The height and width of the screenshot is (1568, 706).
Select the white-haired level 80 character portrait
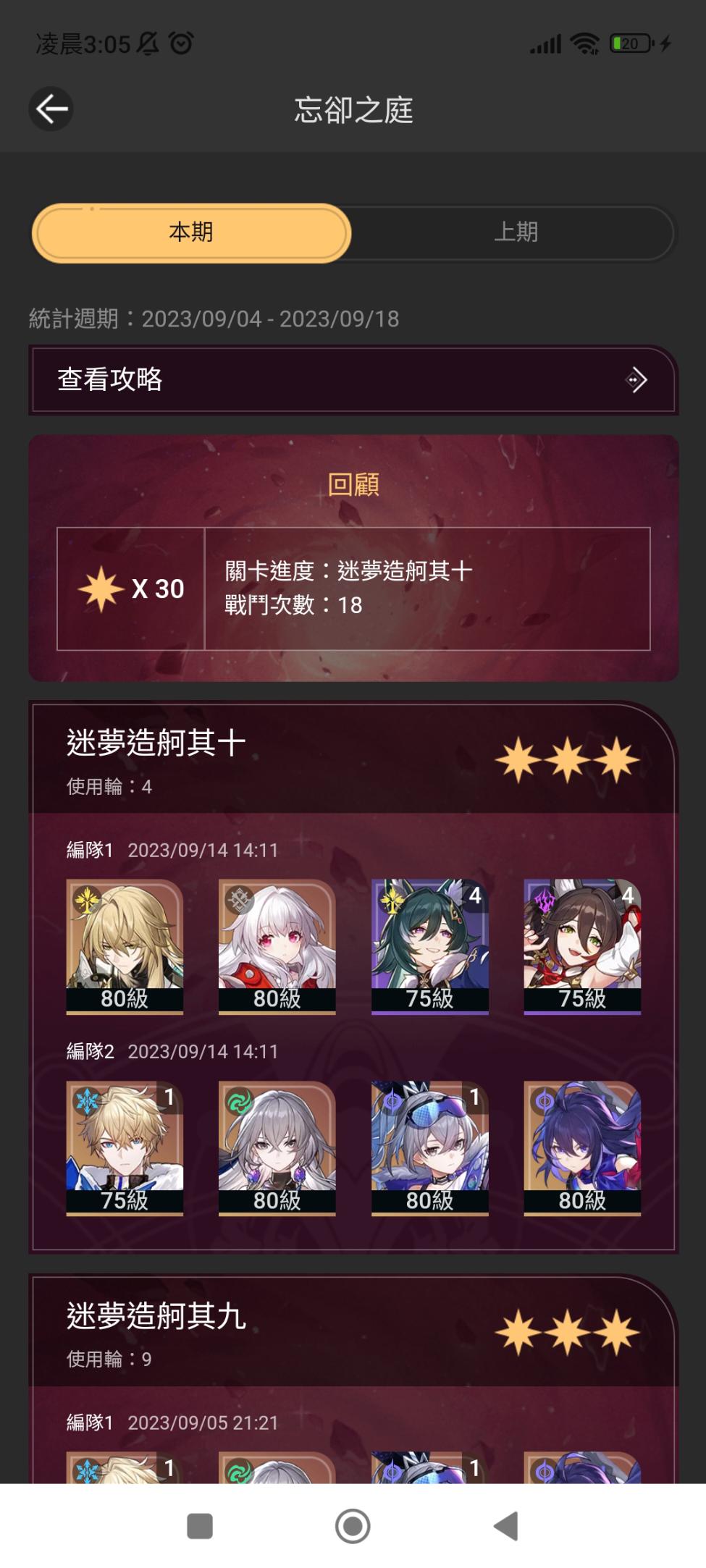[277, 946]
